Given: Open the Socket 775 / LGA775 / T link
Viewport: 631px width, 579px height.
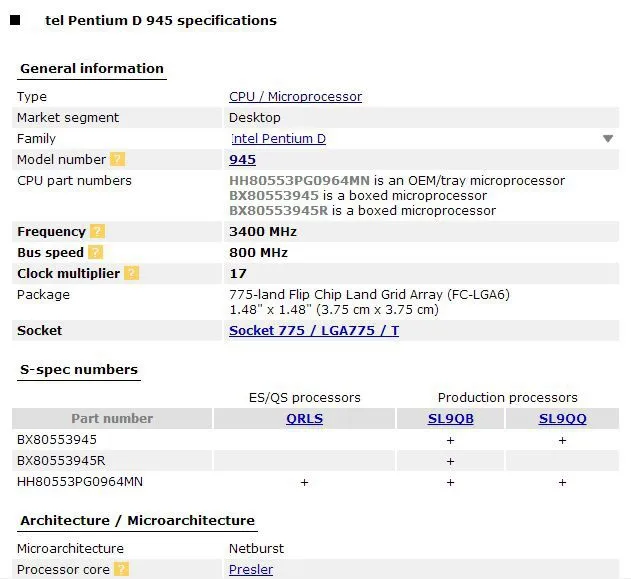Looking at the screenshot, I should (x=314, y=330).
